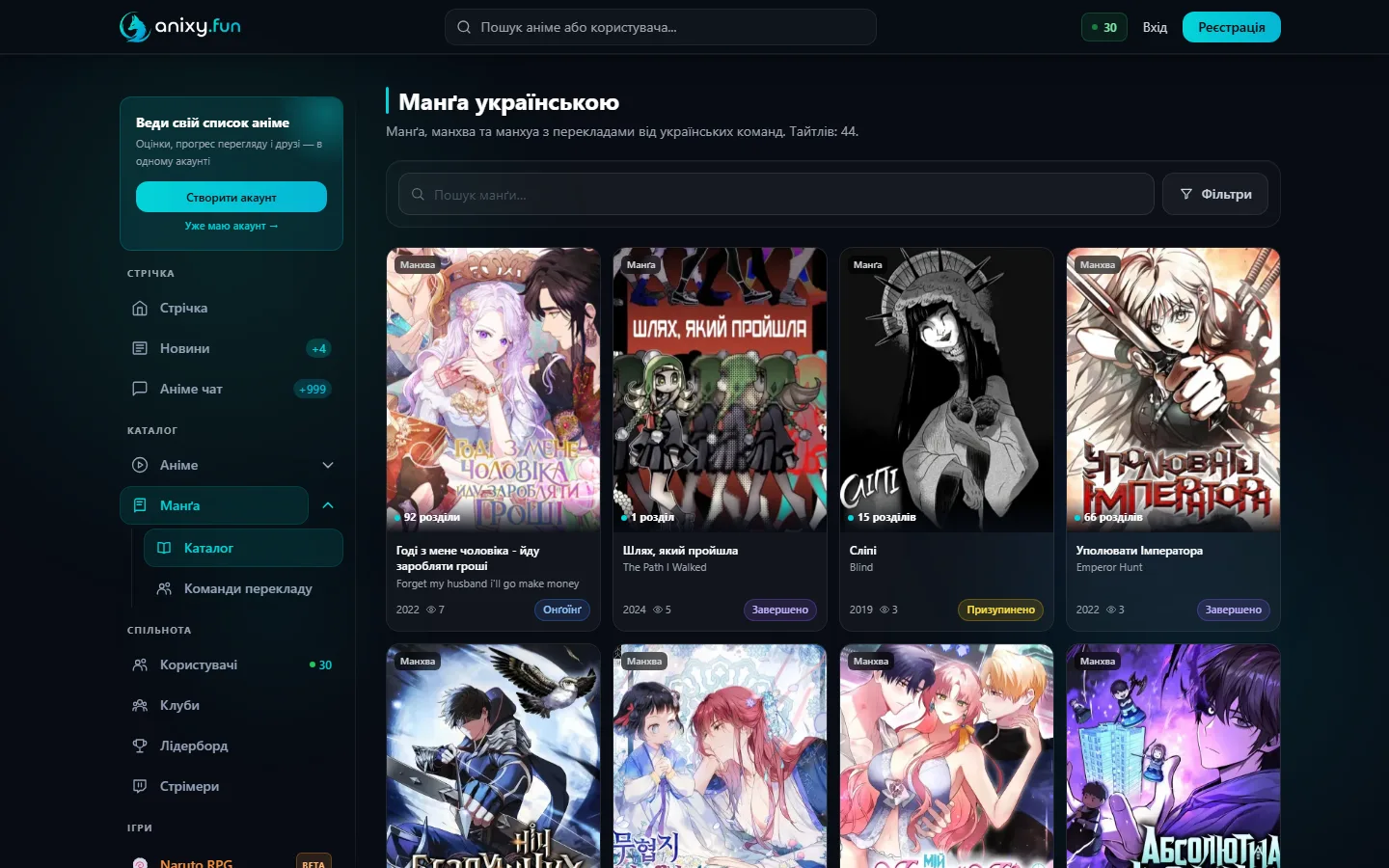Click the Реєстрація button
Viewport: 1389px width, 868px height.
point(1232,27)
